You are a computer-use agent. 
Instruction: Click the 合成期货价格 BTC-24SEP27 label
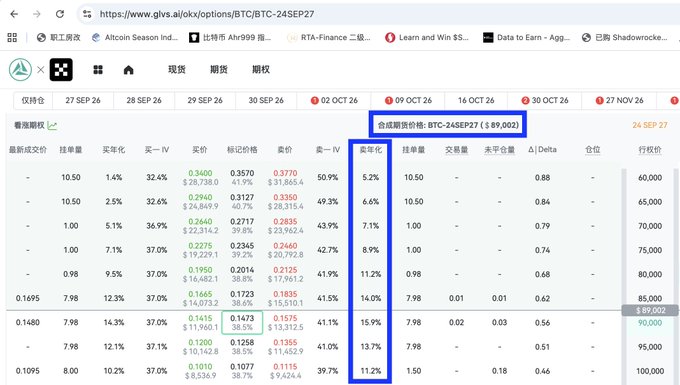coord(448,125)
